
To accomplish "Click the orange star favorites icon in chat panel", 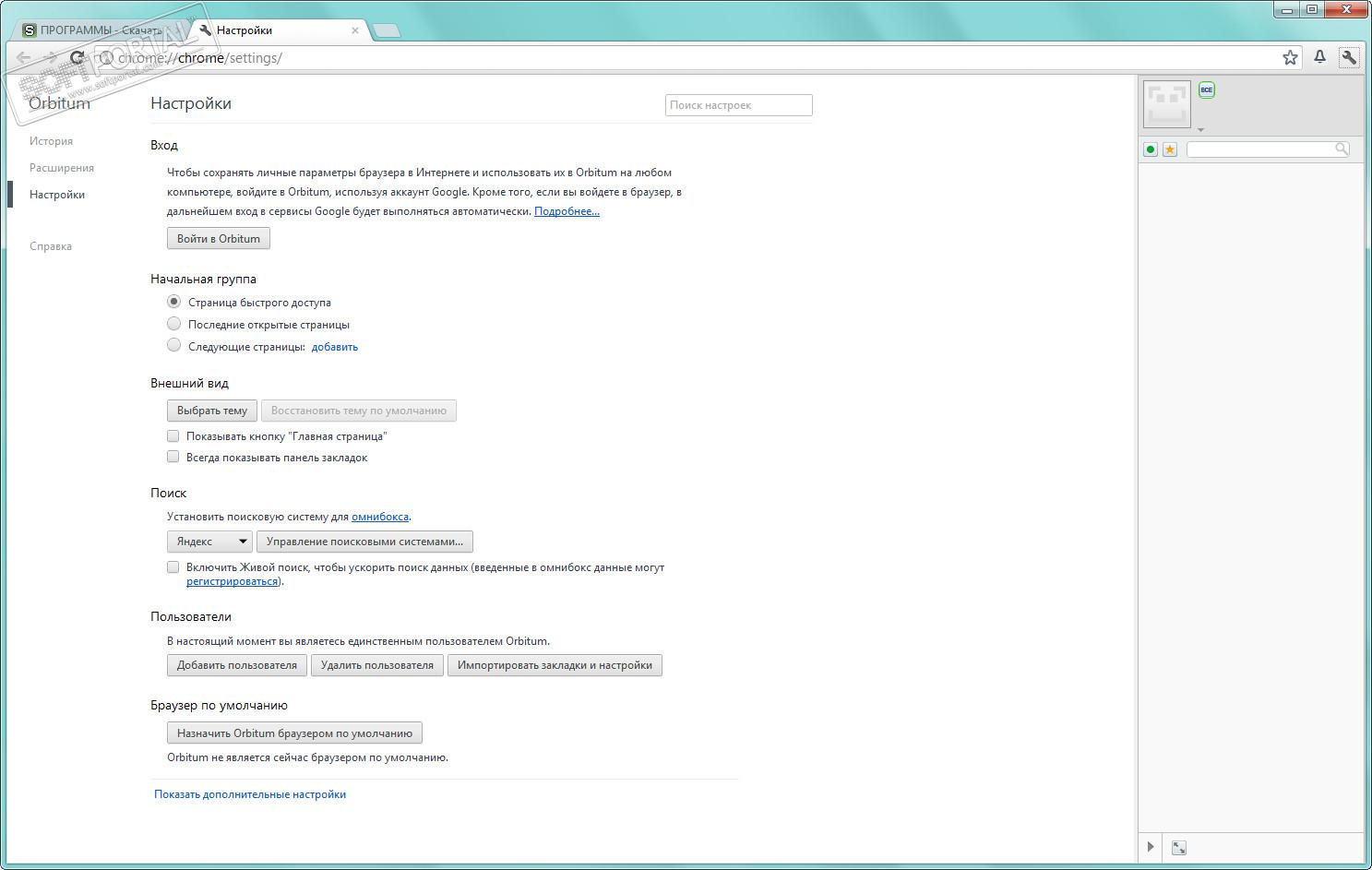I will pyautogui.click(x=1170, y=149).
